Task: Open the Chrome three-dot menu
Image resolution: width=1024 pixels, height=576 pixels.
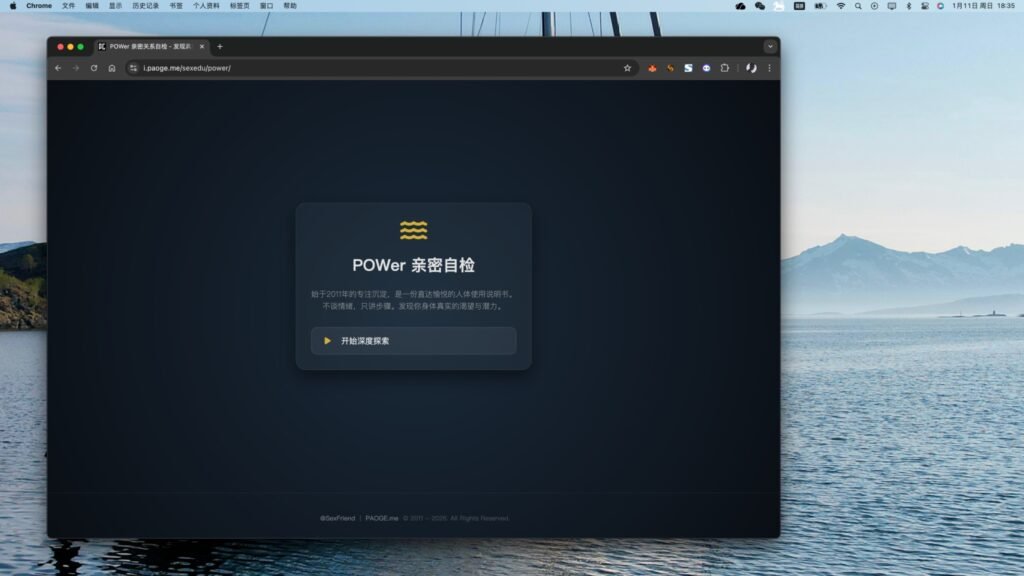Action: click(769, 68)
